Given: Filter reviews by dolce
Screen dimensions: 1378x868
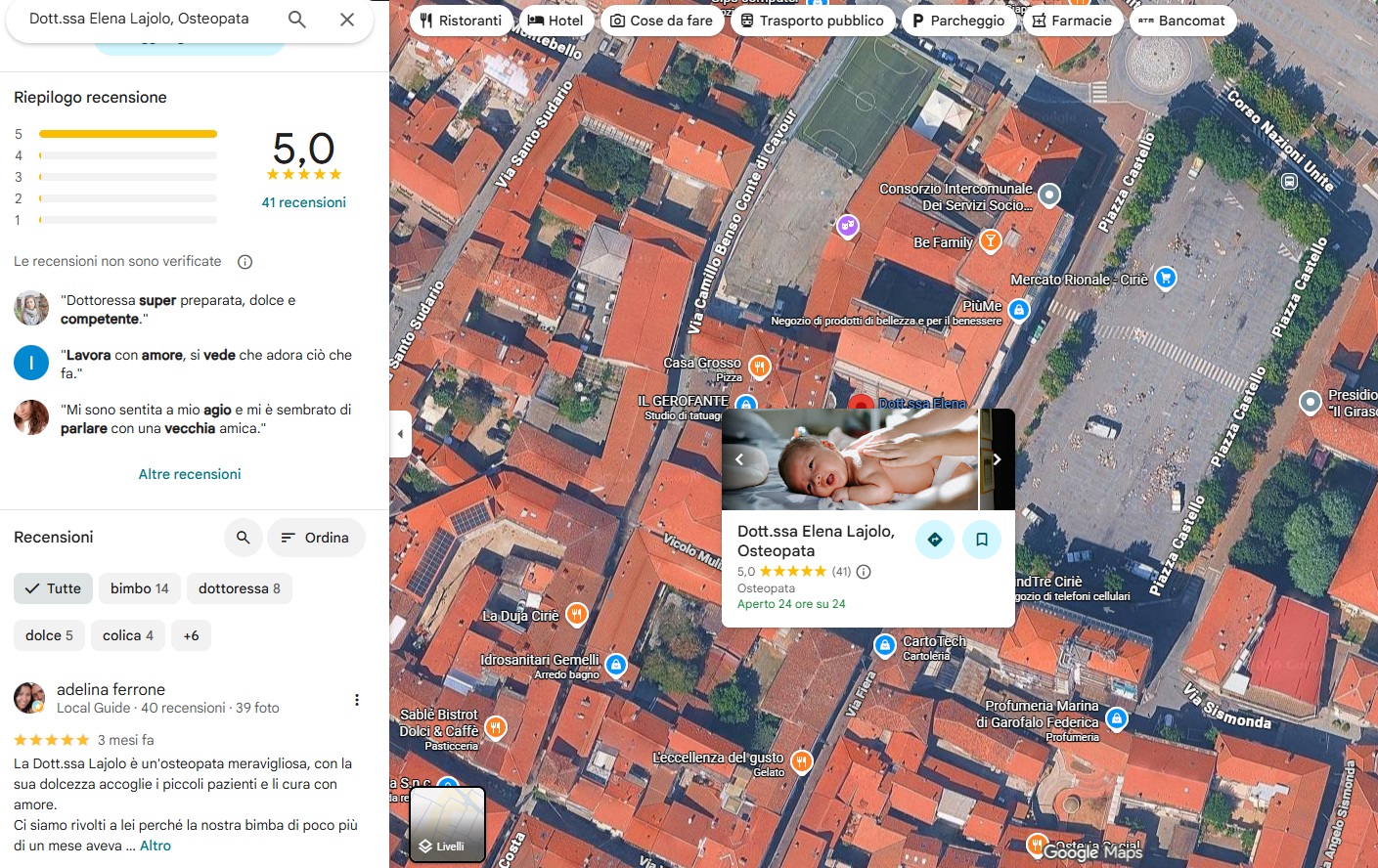Looking at the screenshot, I should pos(49,635).
